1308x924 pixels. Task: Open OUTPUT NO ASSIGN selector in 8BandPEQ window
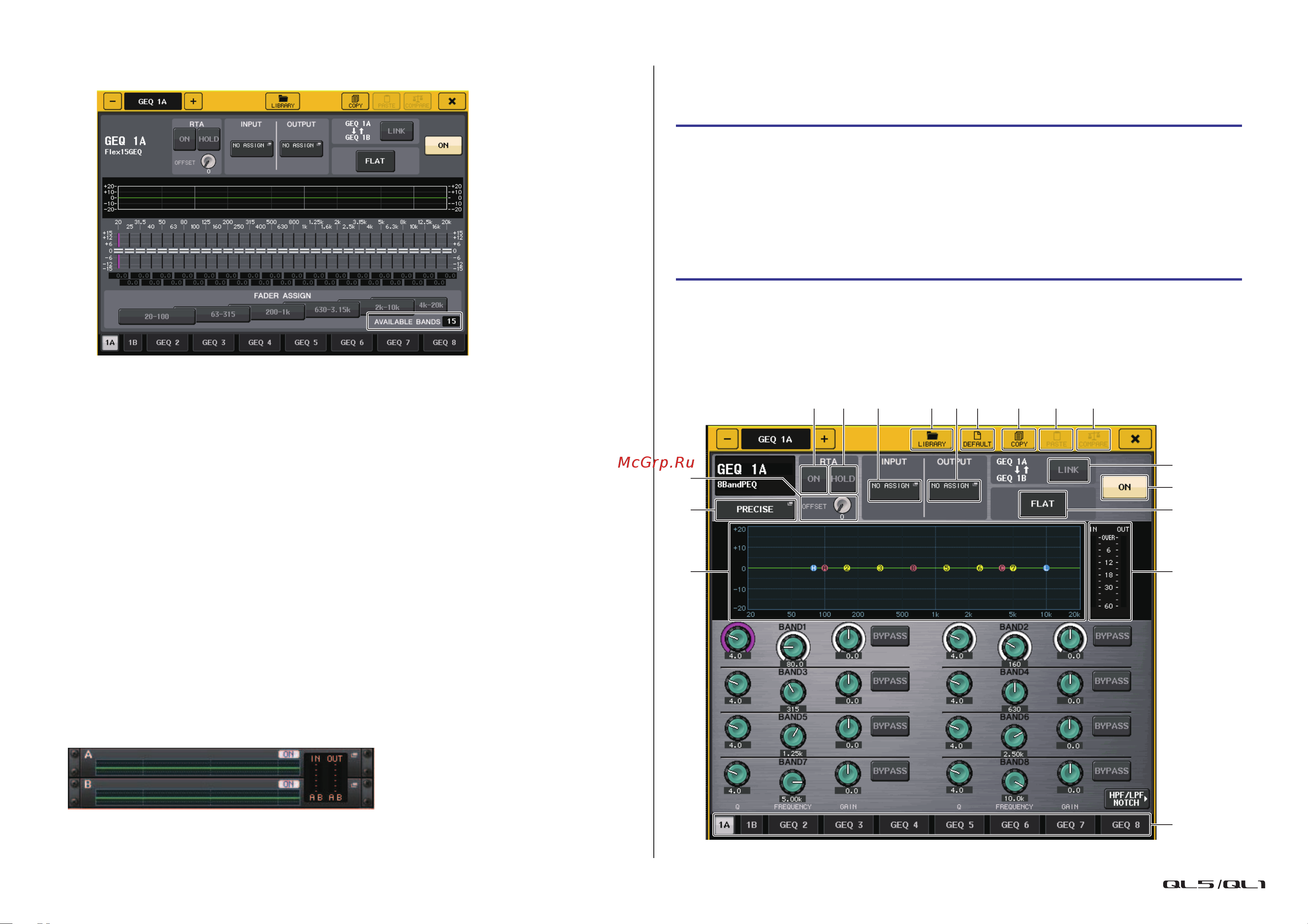tap(954, 490)
